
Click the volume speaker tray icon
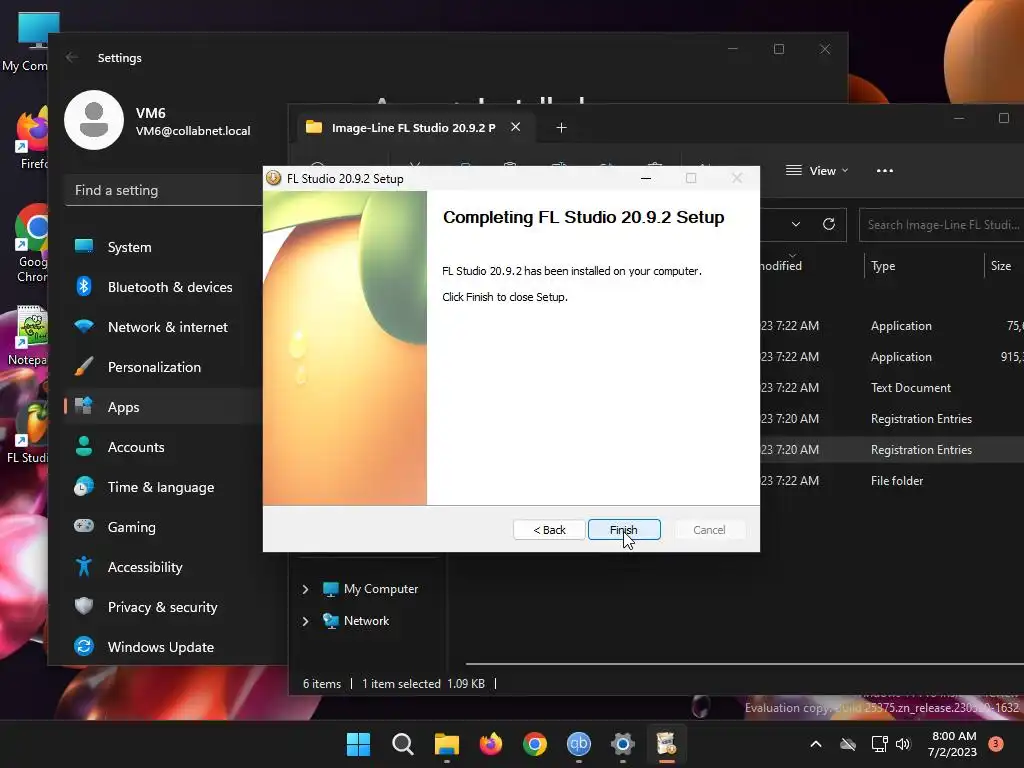tap(903, 744)
